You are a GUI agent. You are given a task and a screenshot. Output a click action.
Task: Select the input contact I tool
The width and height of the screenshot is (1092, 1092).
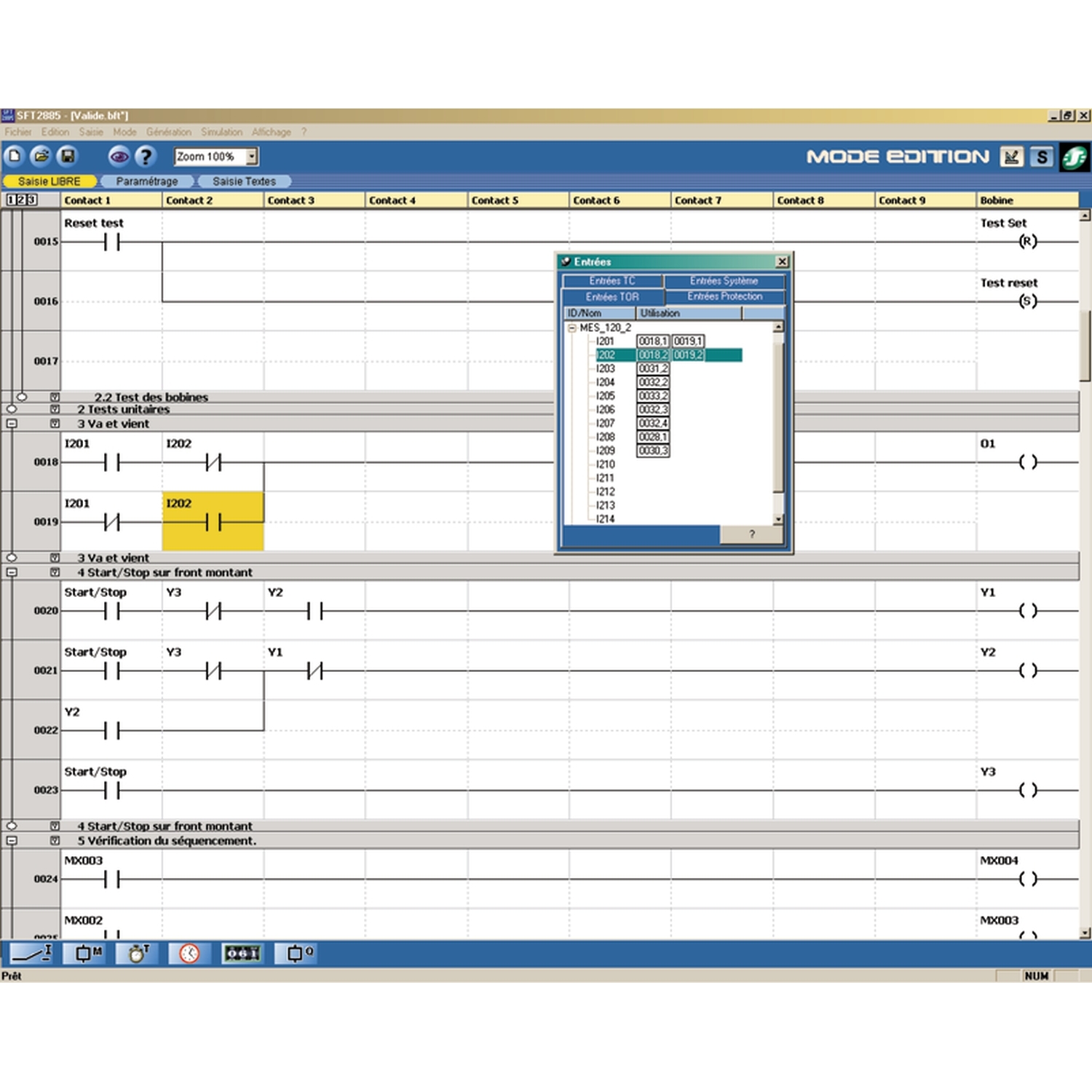pyautogui.click(x=31, y=953)
